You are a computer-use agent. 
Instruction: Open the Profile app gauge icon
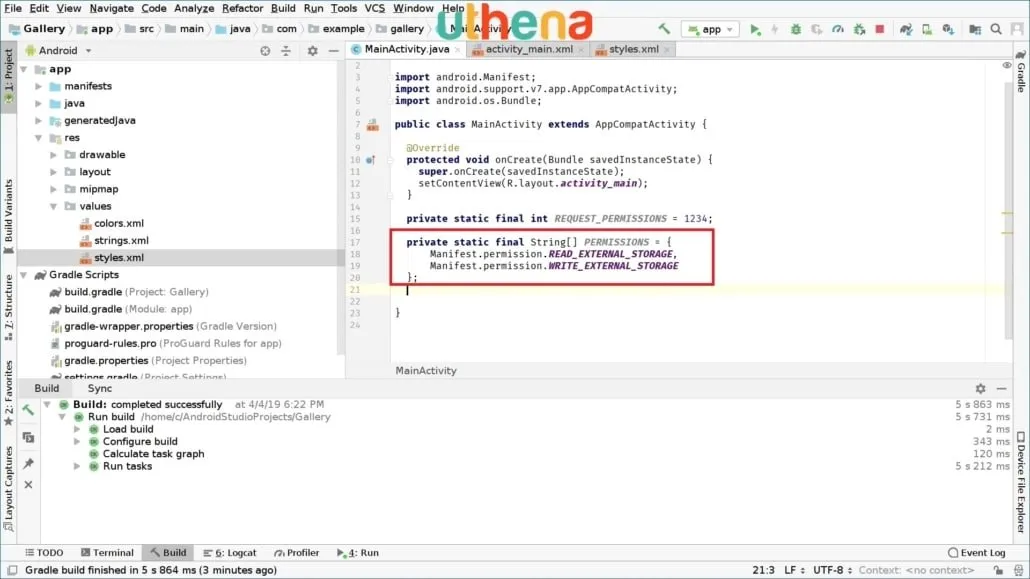pos(838,30)
